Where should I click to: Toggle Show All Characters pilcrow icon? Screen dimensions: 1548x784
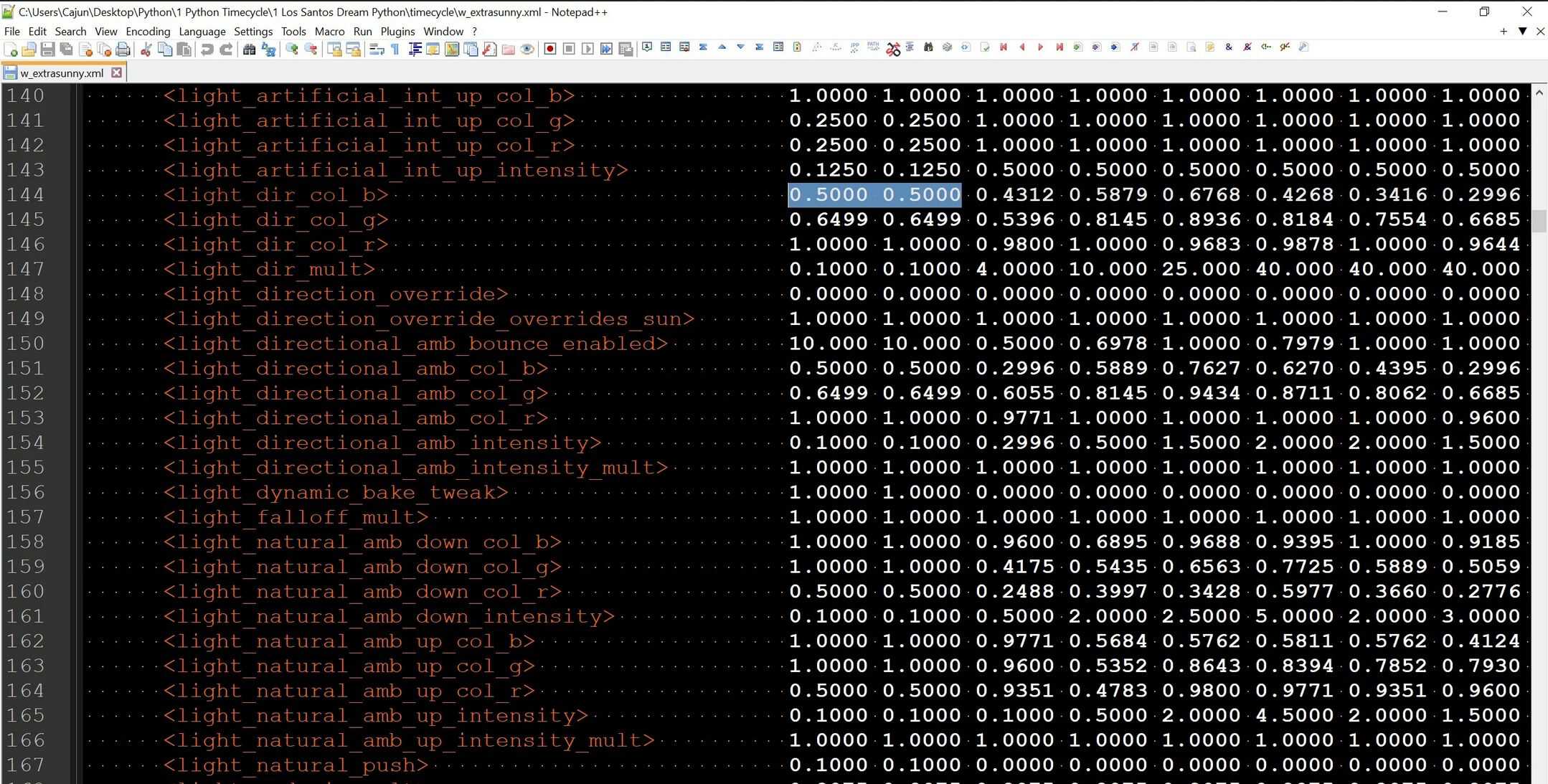[395, 49]
